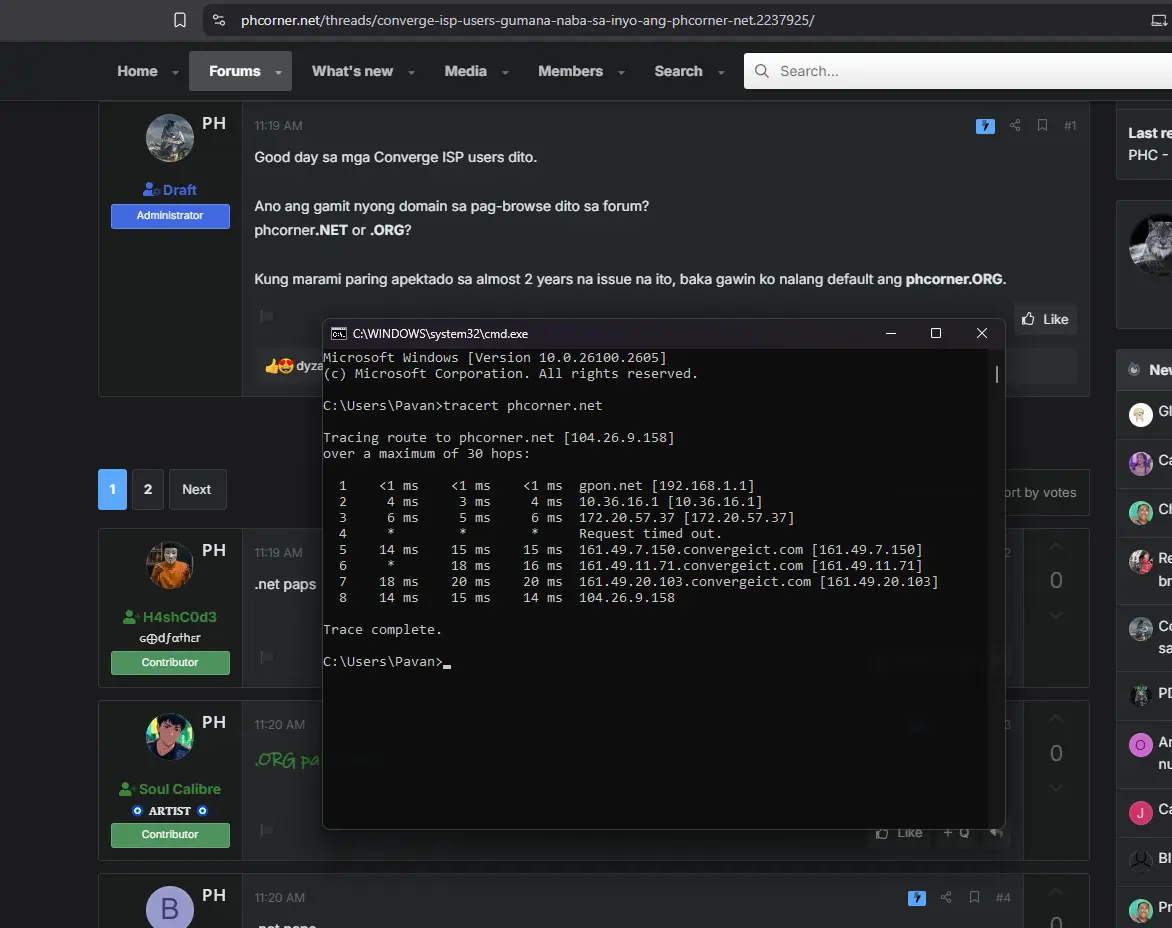Screen dimensions: 1172x928
Task: Downvote Soul Calibre's reply with down arrow
Action: pyautogui.click(x=1055, y=788)
